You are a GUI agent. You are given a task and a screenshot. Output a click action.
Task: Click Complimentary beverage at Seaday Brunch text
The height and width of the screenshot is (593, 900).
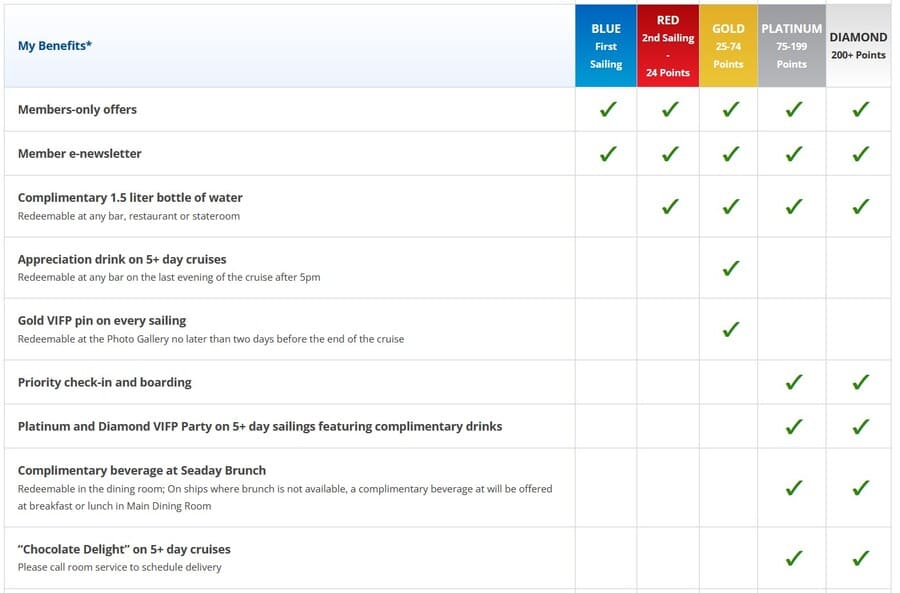coord(142,470)
